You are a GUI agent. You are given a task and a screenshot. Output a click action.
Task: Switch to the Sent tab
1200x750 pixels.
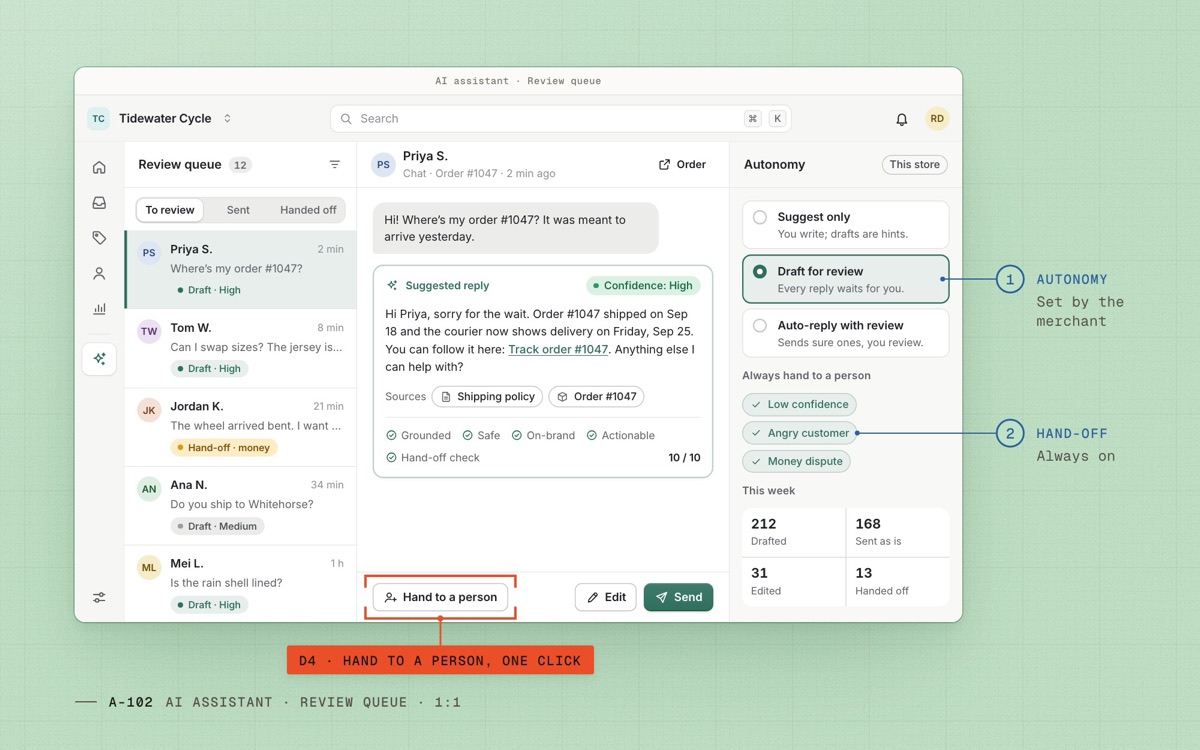coord(238,210)
